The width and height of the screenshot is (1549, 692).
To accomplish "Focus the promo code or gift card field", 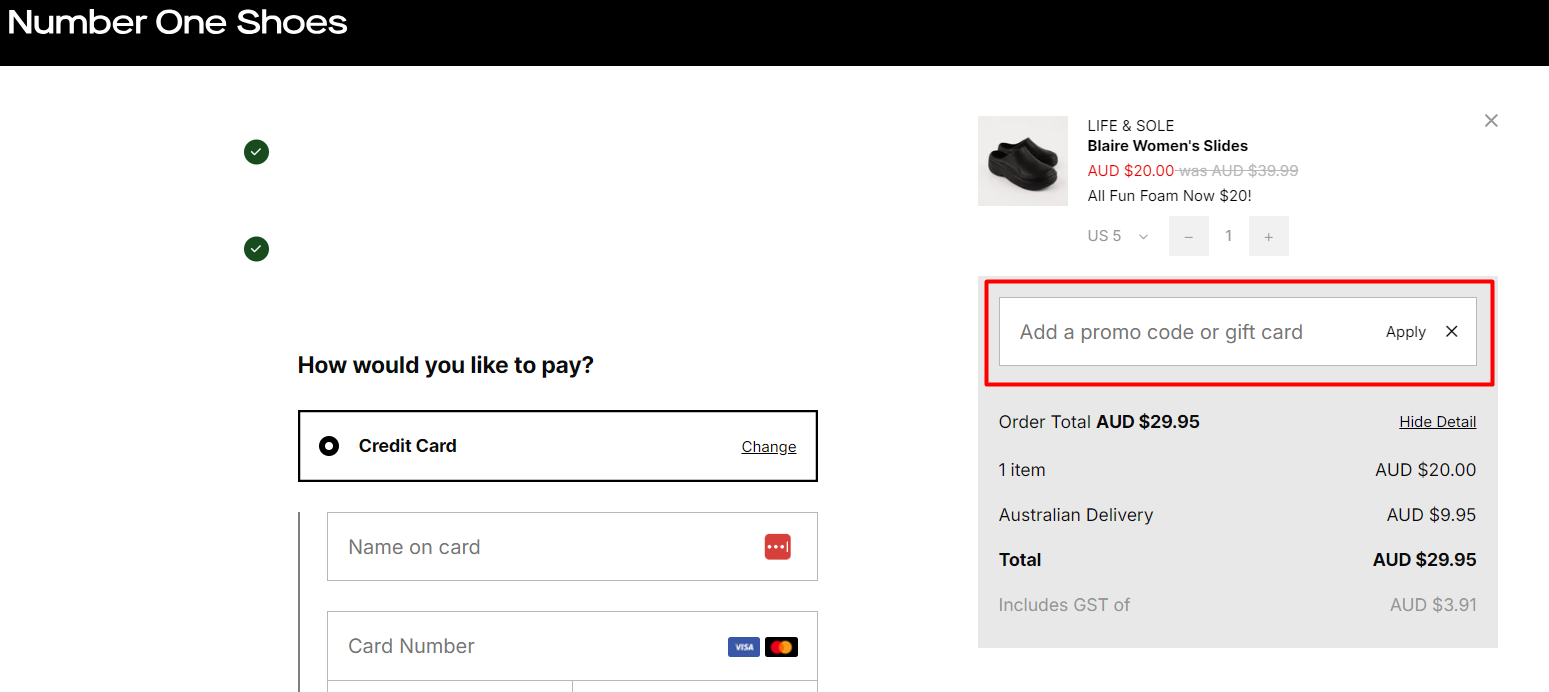I will click(1180, 332).
